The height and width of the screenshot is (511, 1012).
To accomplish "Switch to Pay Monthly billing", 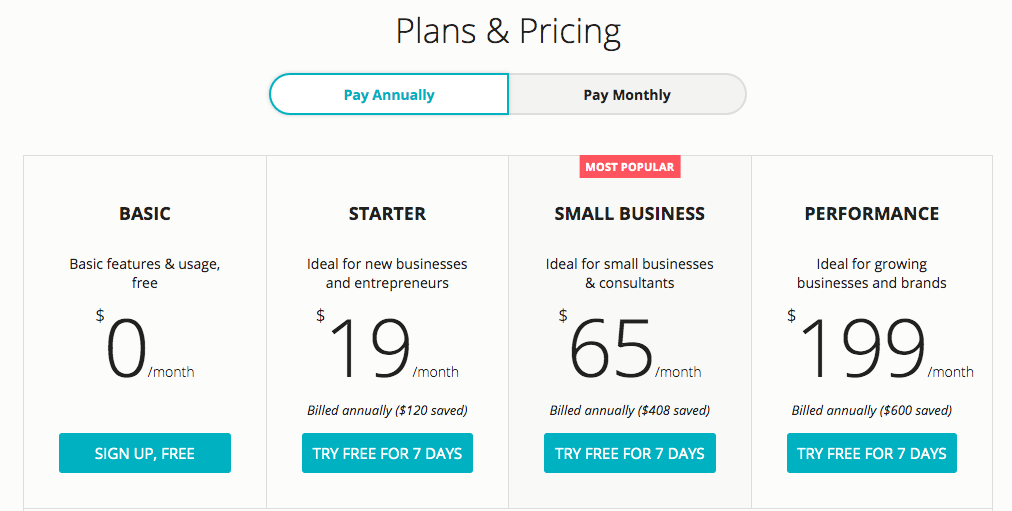I will pos(627,95).
